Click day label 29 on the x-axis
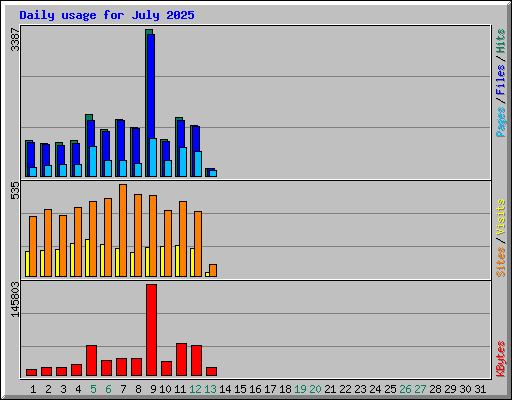Screen dimensions: 512x400 click(x=450, y=389)
